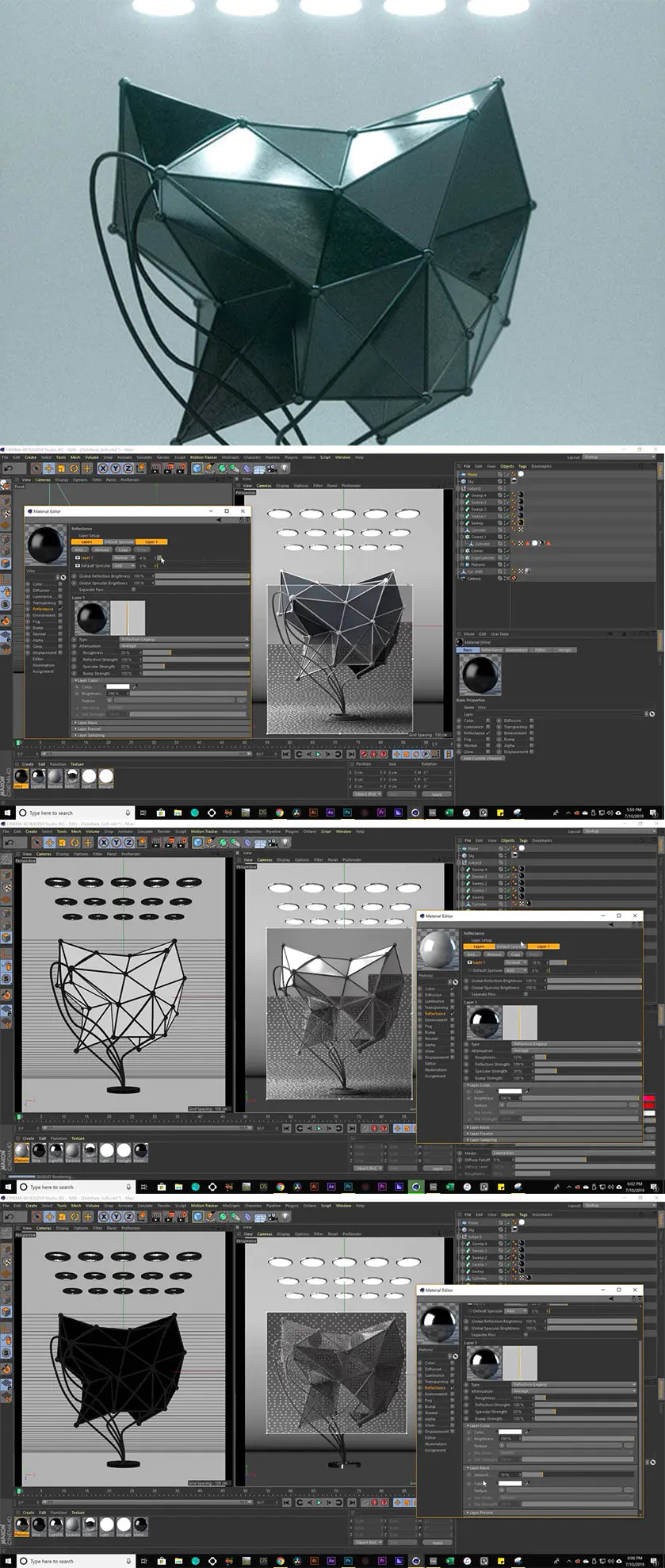Open the Type dropdown in the top Material Editor

pyautogui.click(x=185, y=639)
